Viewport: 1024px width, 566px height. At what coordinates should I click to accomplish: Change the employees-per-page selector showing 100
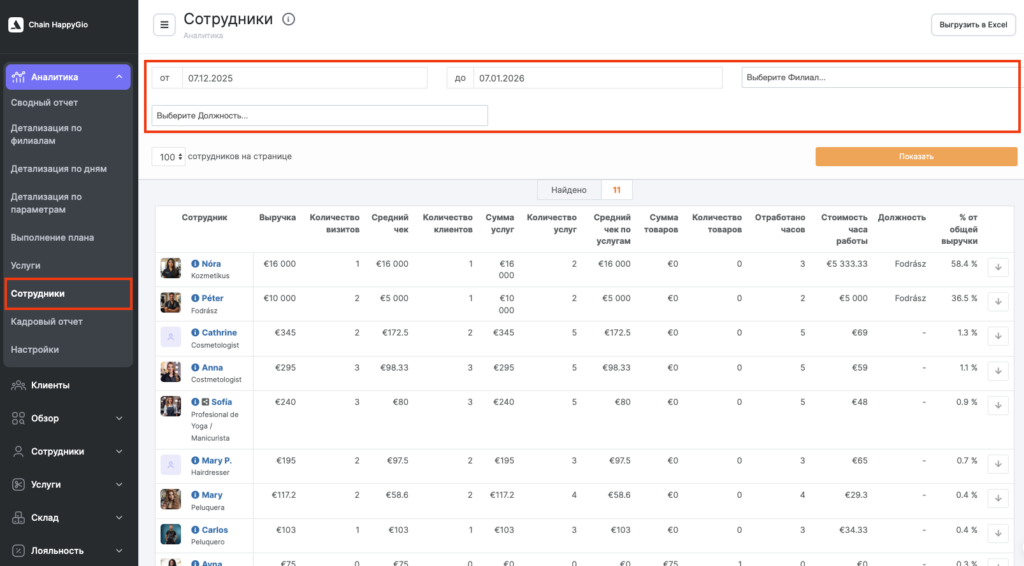click(169, 157)
